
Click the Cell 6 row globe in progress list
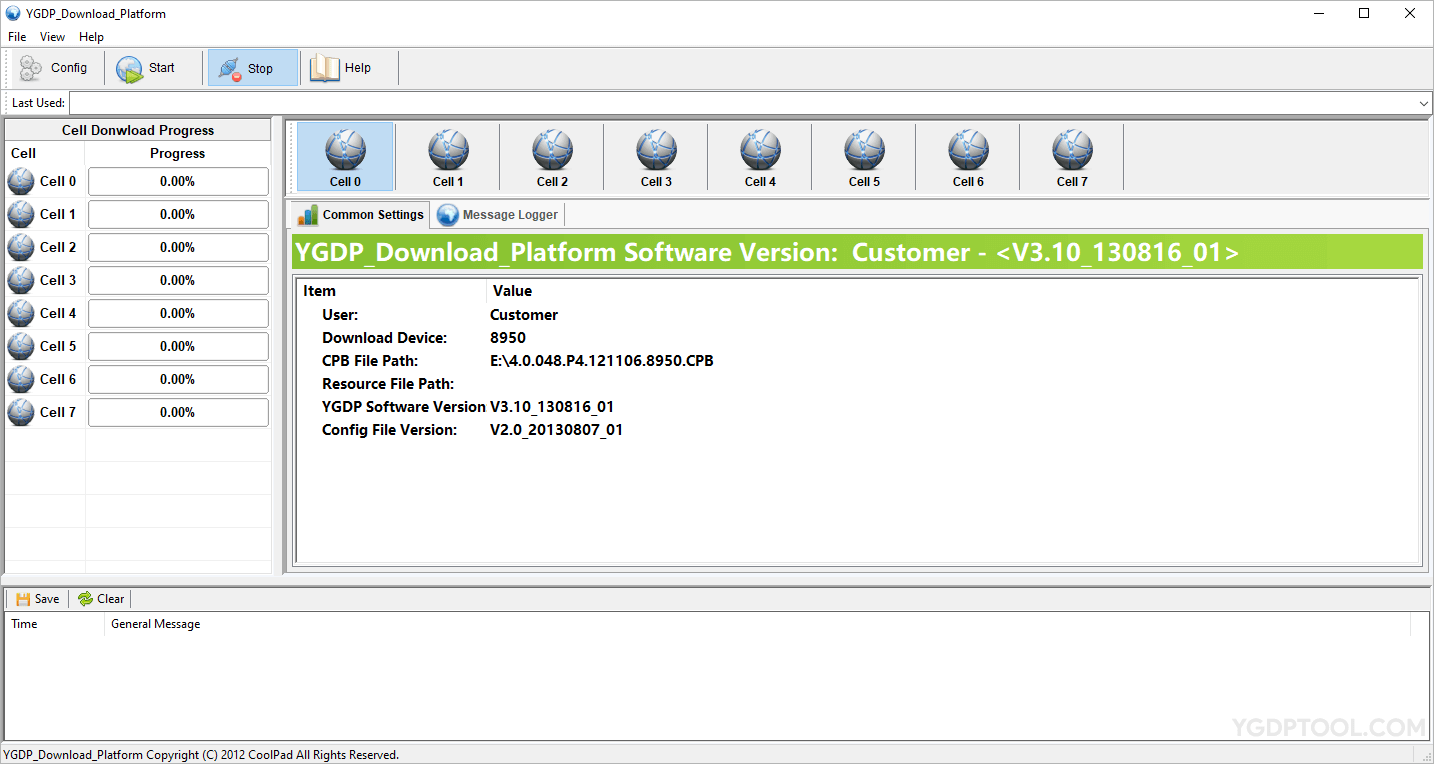[21, 379]
